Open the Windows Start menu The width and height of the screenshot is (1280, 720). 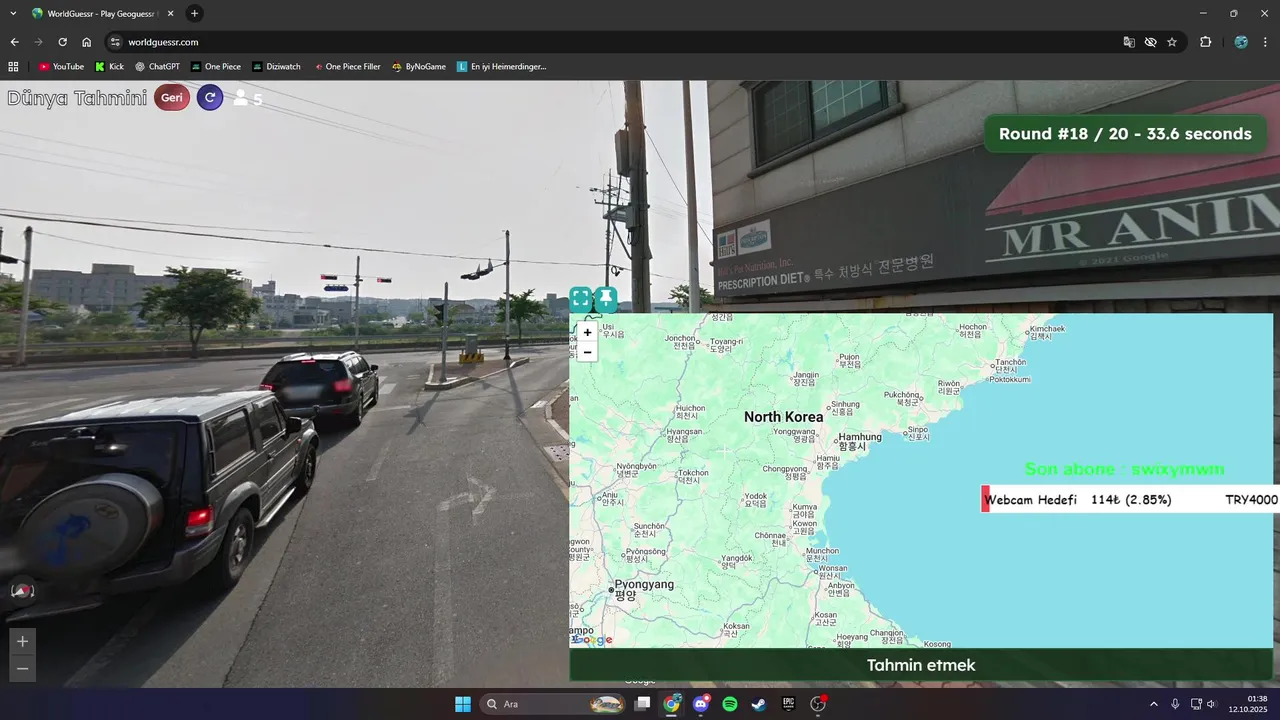pos(463,704)
